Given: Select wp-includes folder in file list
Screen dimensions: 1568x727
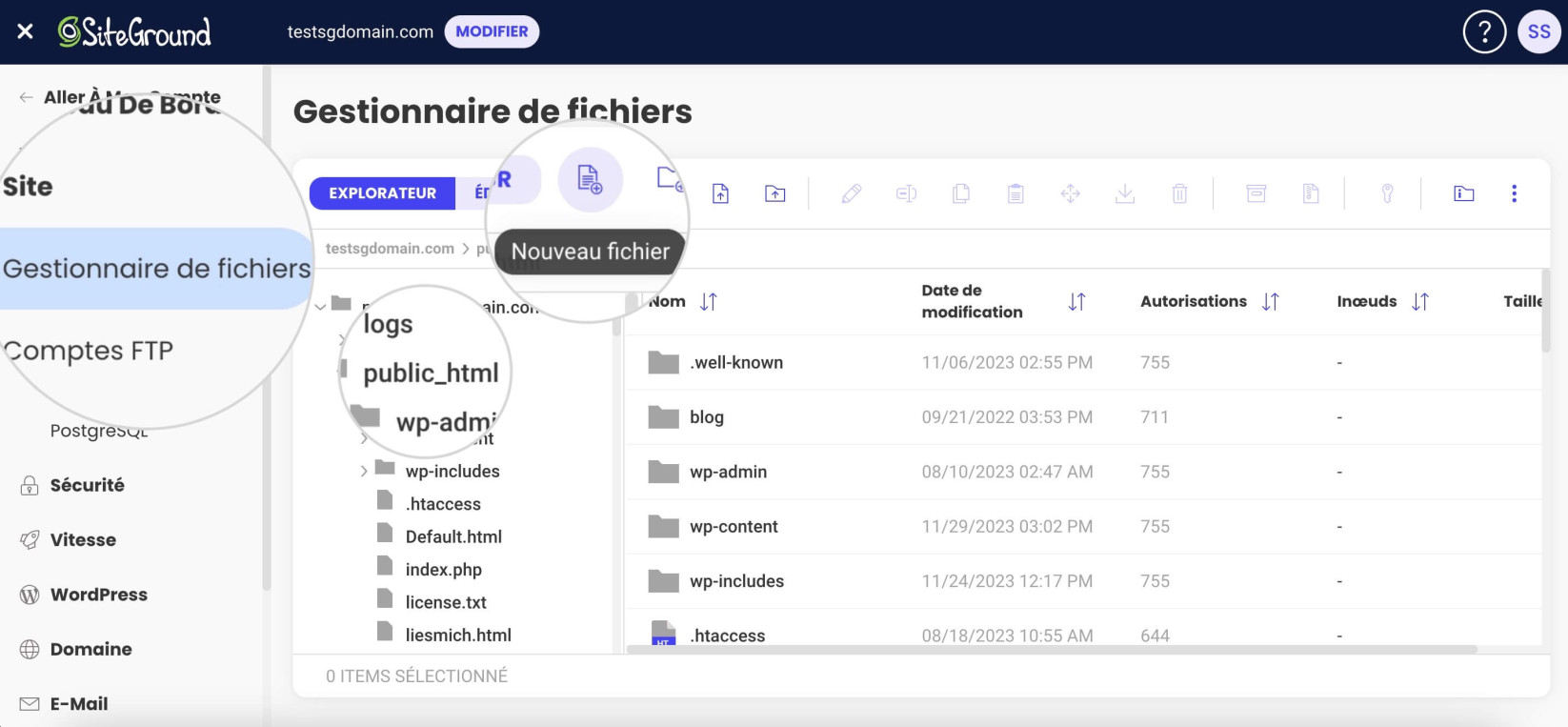Looking at the screenshot, I should (x=1082, y=581).
